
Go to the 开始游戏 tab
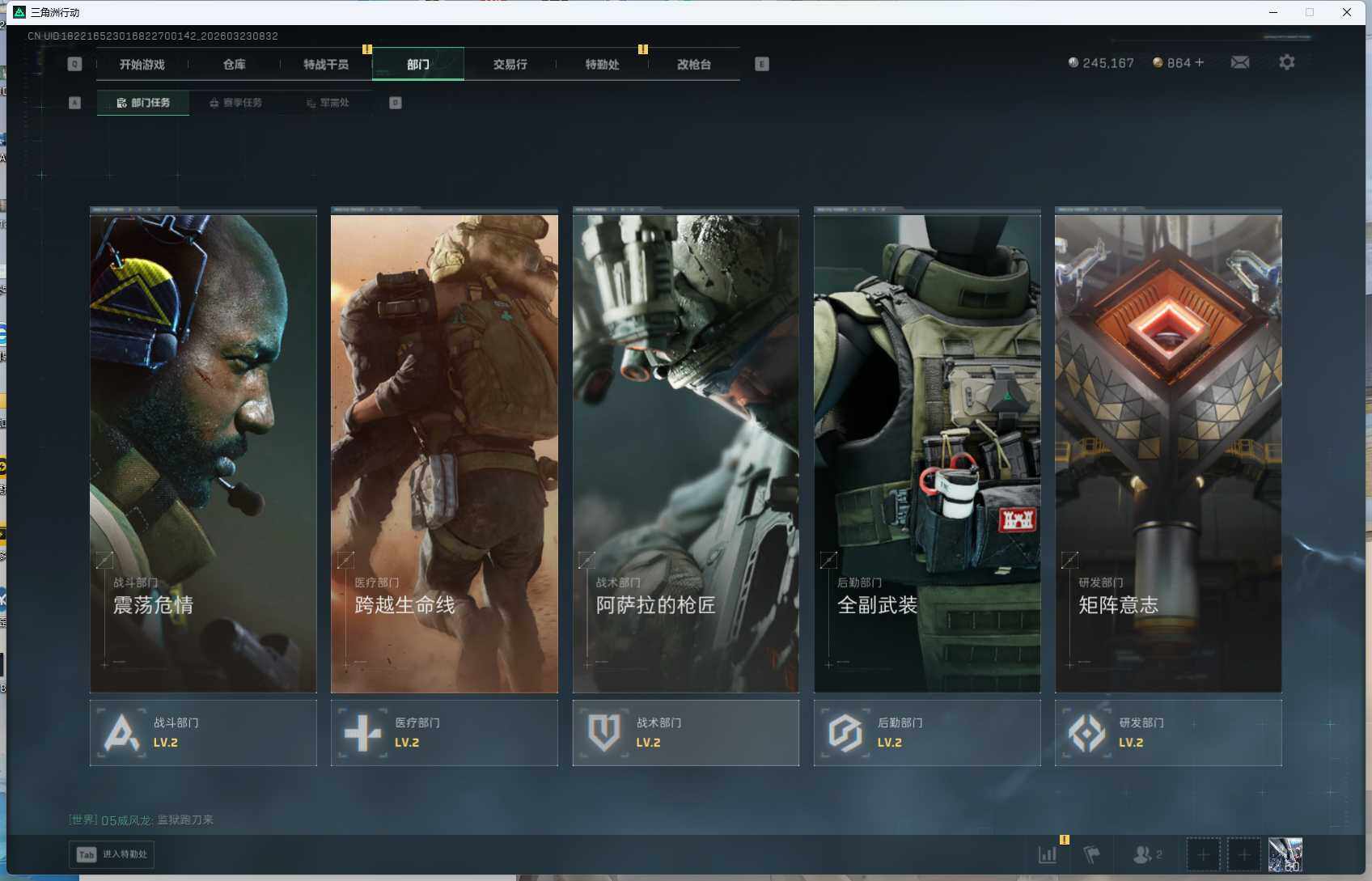click(142, 64)
